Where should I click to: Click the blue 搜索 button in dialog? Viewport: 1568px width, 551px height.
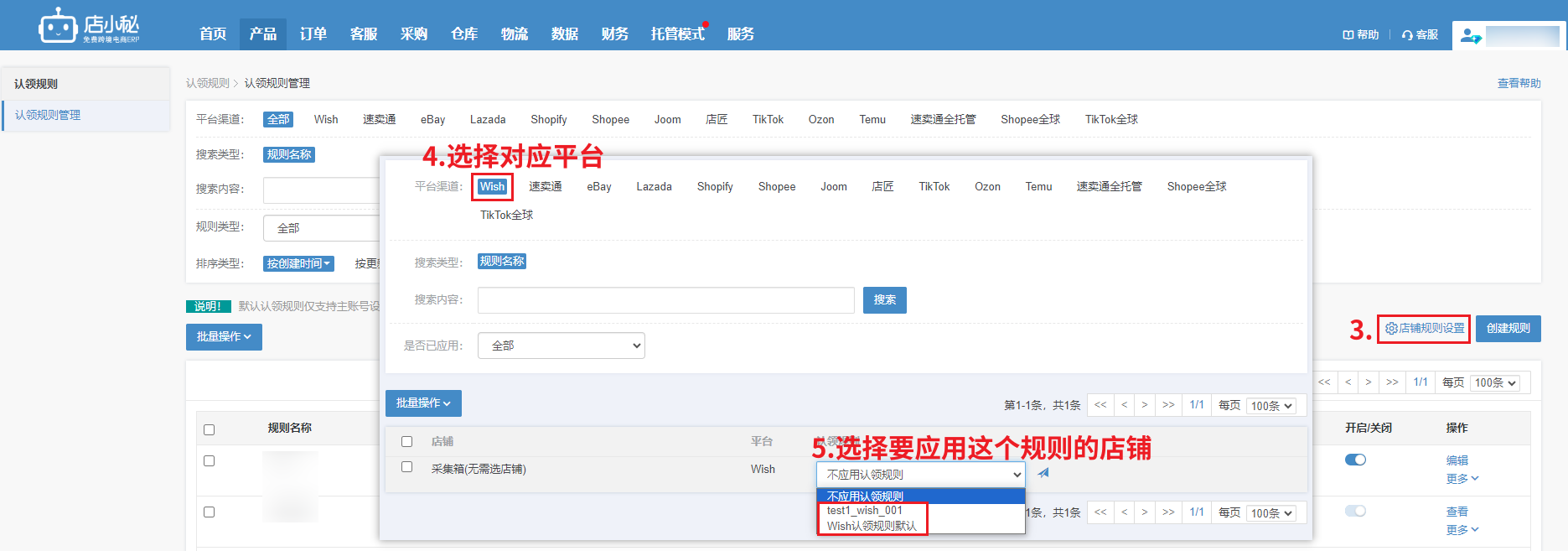point(885,299)
